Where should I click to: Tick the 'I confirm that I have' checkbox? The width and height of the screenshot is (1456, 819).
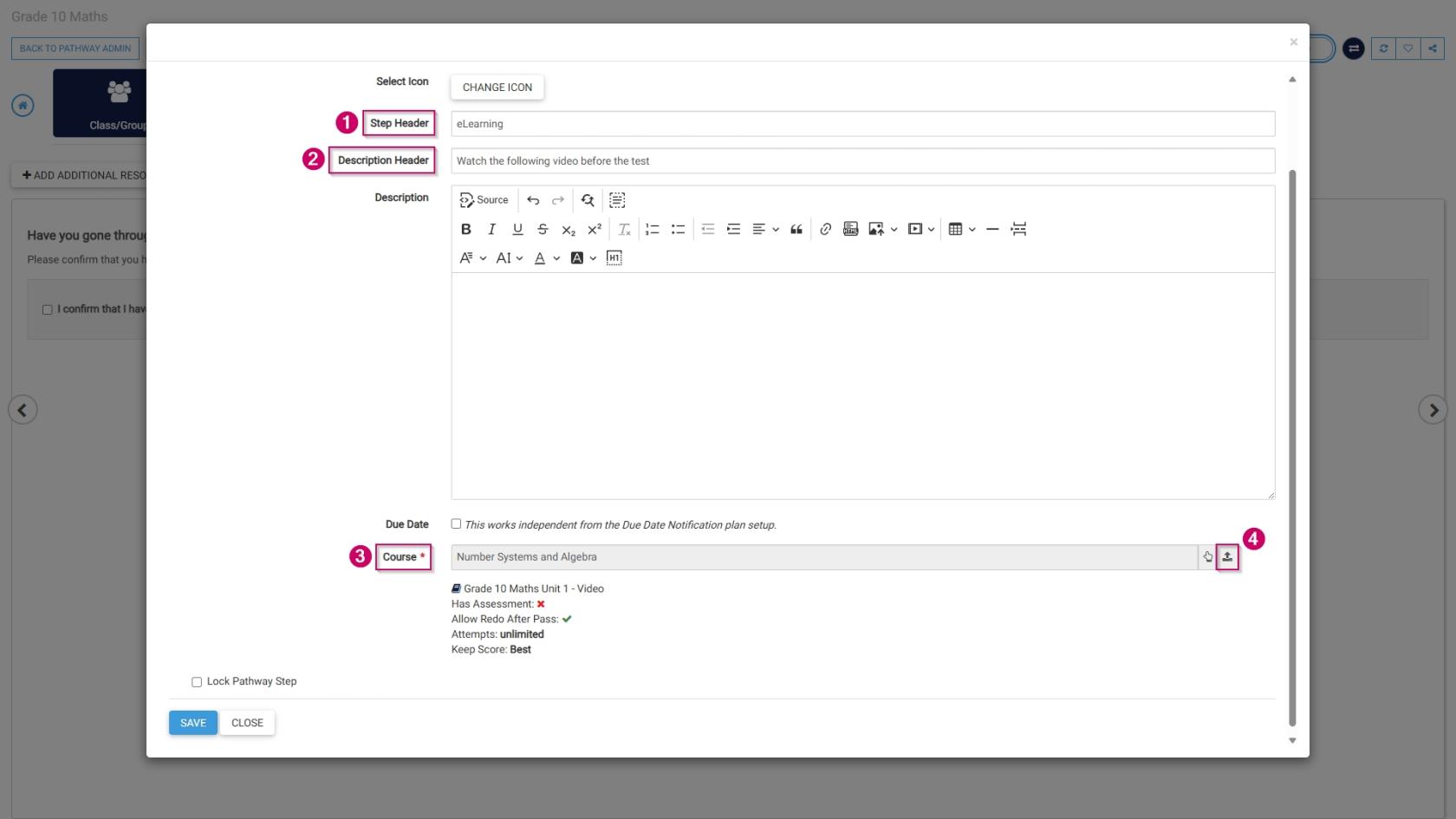(x=48, y=309)
